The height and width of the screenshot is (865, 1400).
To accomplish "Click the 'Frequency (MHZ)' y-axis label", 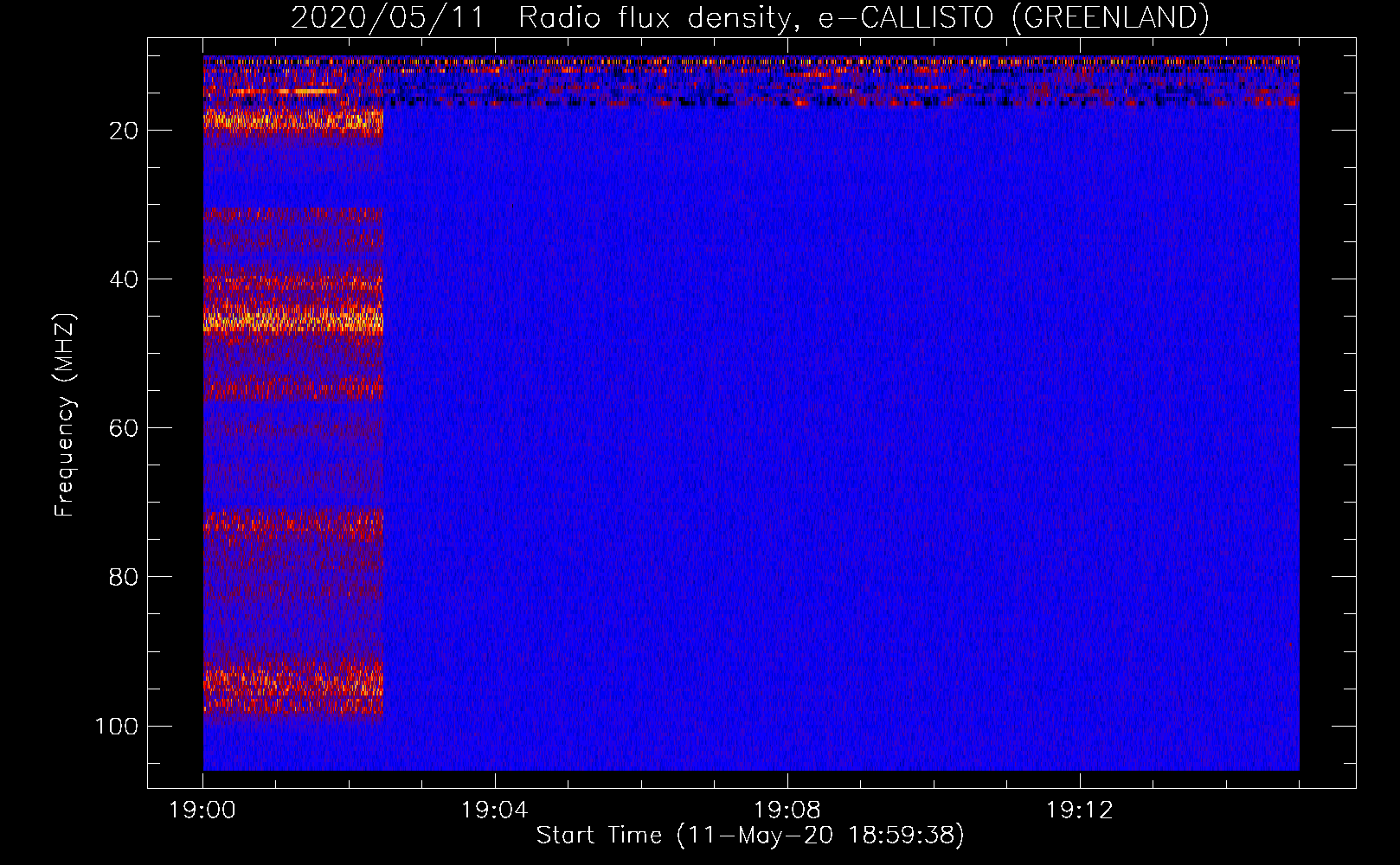I will (65, 415).
